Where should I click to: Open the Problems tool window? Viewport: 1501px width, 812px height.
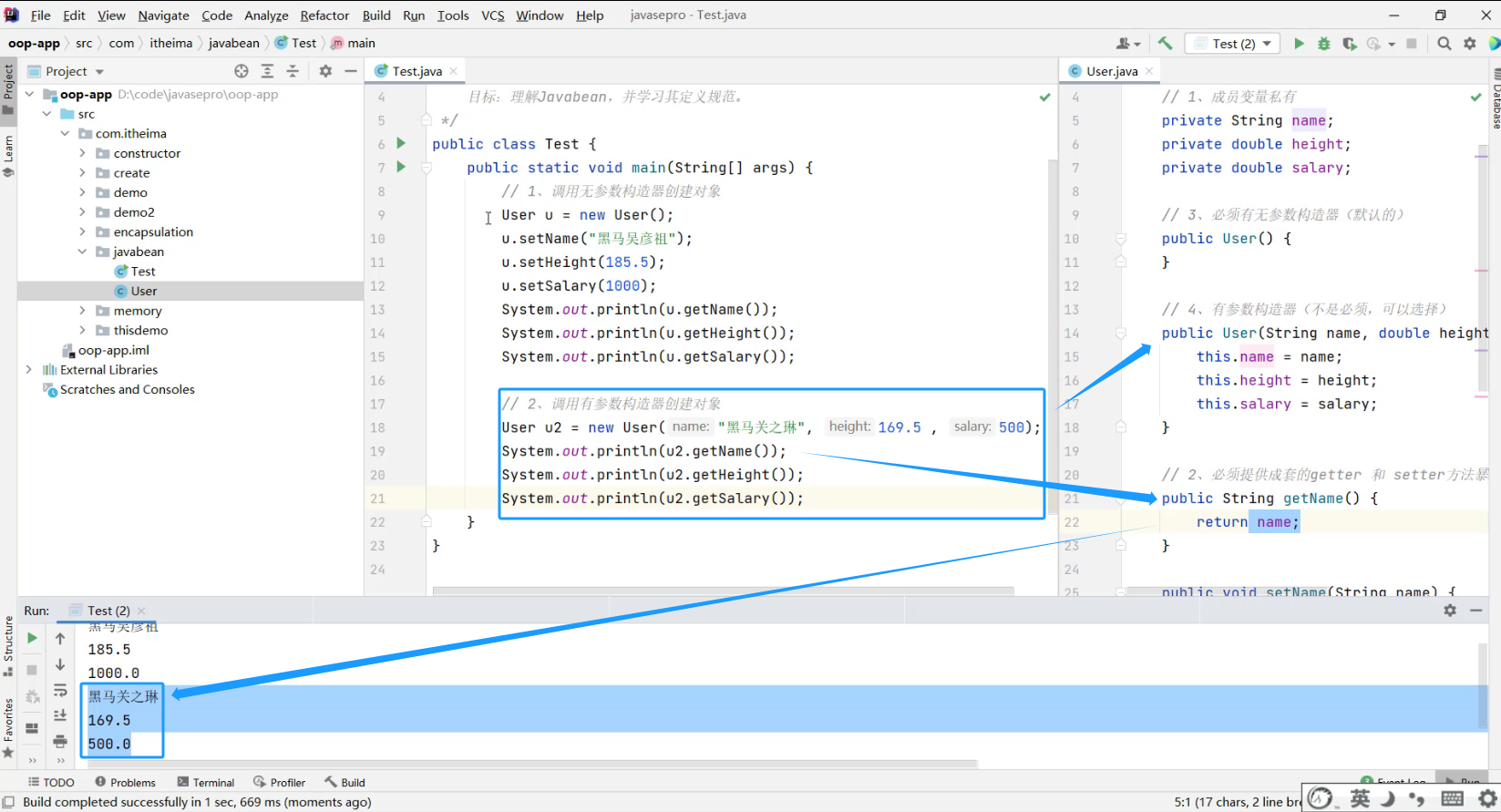click(x=125, y=782)
